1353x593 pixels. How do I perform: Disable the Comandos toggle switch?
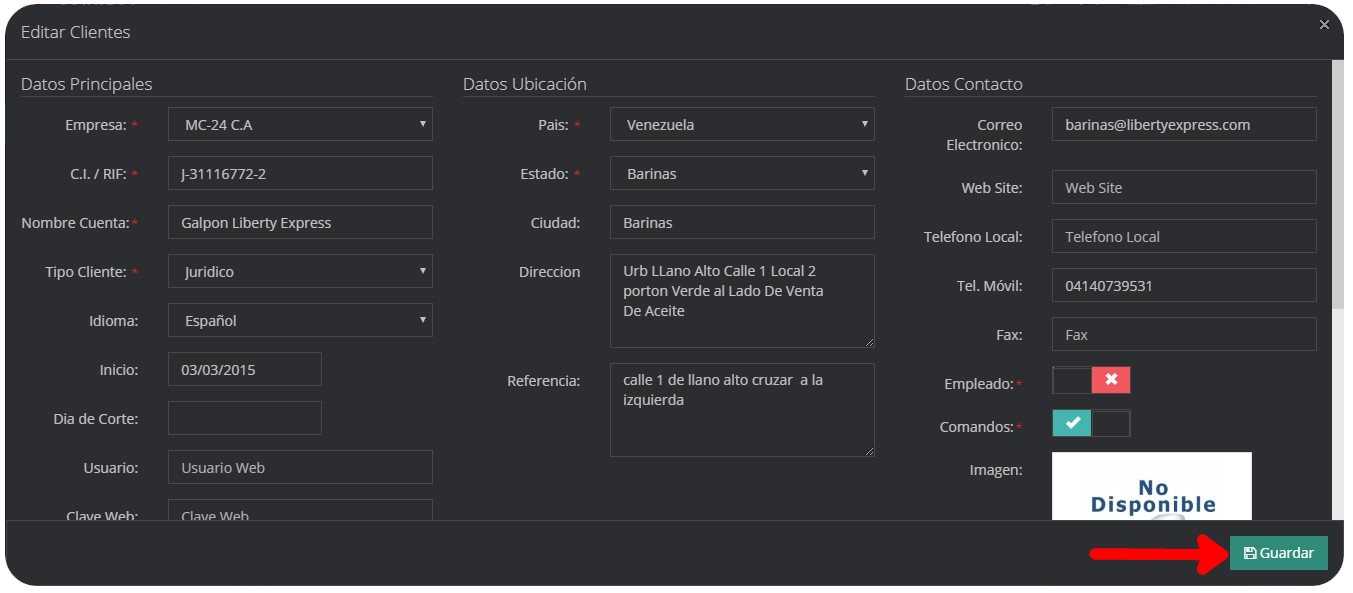[x=1110, y=422]
